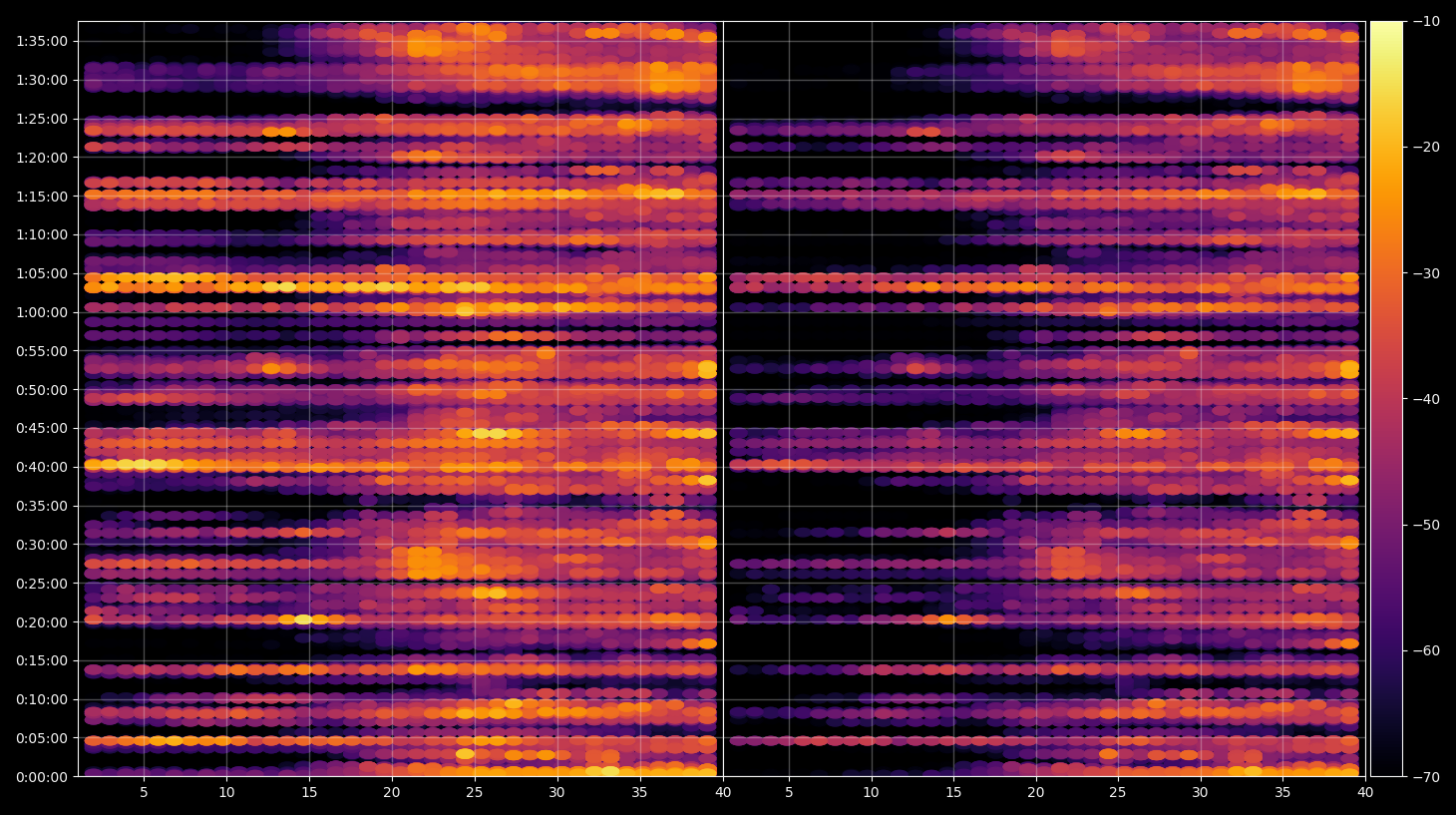Click the 0:45:00 time axis label

pyautogui.click(x=42, y=428)
